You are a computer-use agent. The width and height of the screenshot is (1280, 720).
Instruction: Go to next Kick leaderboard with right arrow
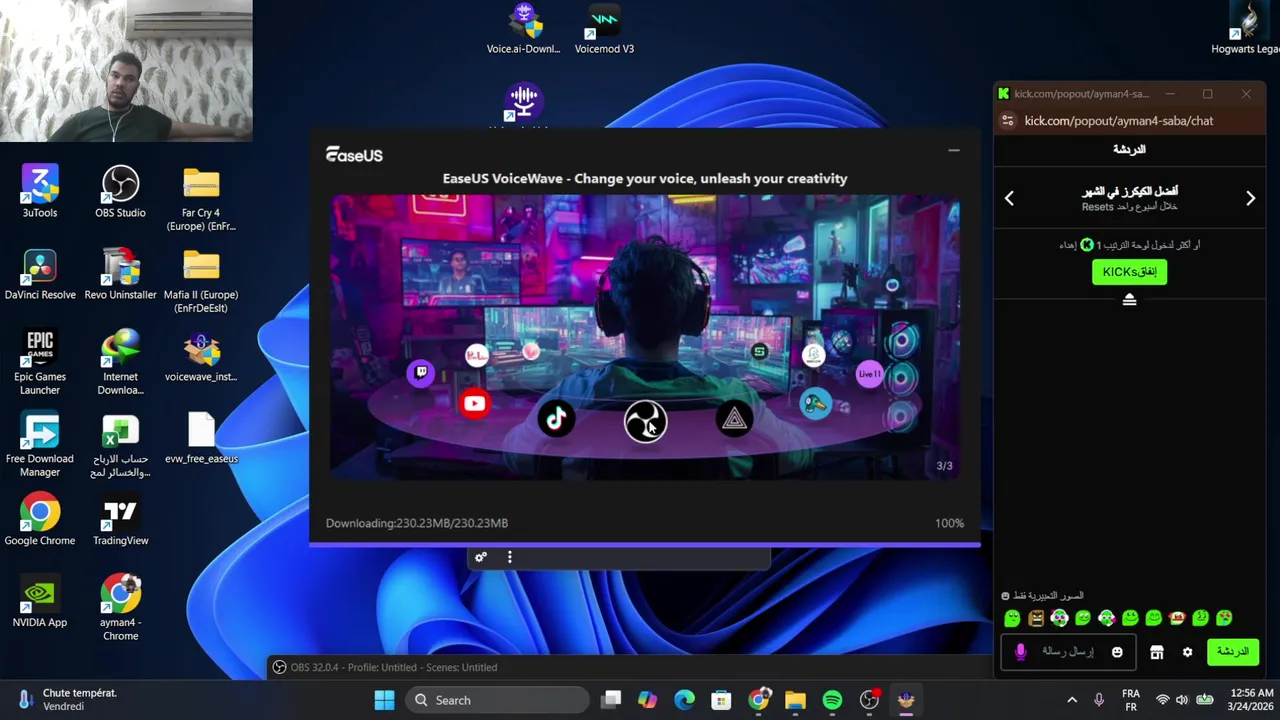1250,198
